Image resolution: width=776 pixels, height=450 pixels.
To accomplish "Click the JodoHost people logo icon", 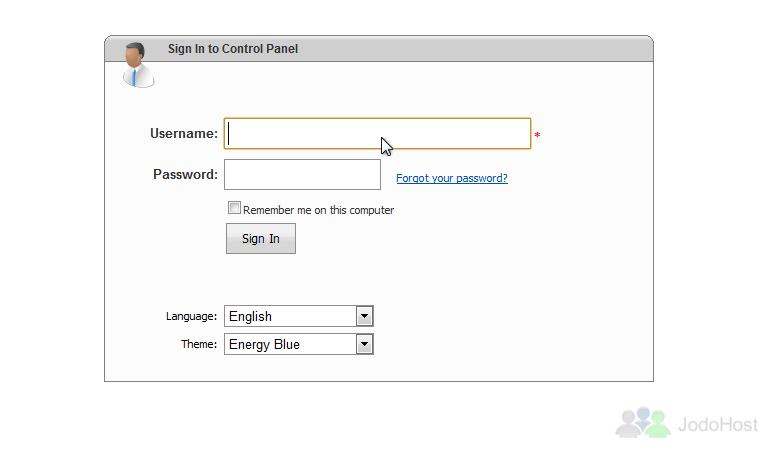I will pyautogui.click(x=642, y=422).
